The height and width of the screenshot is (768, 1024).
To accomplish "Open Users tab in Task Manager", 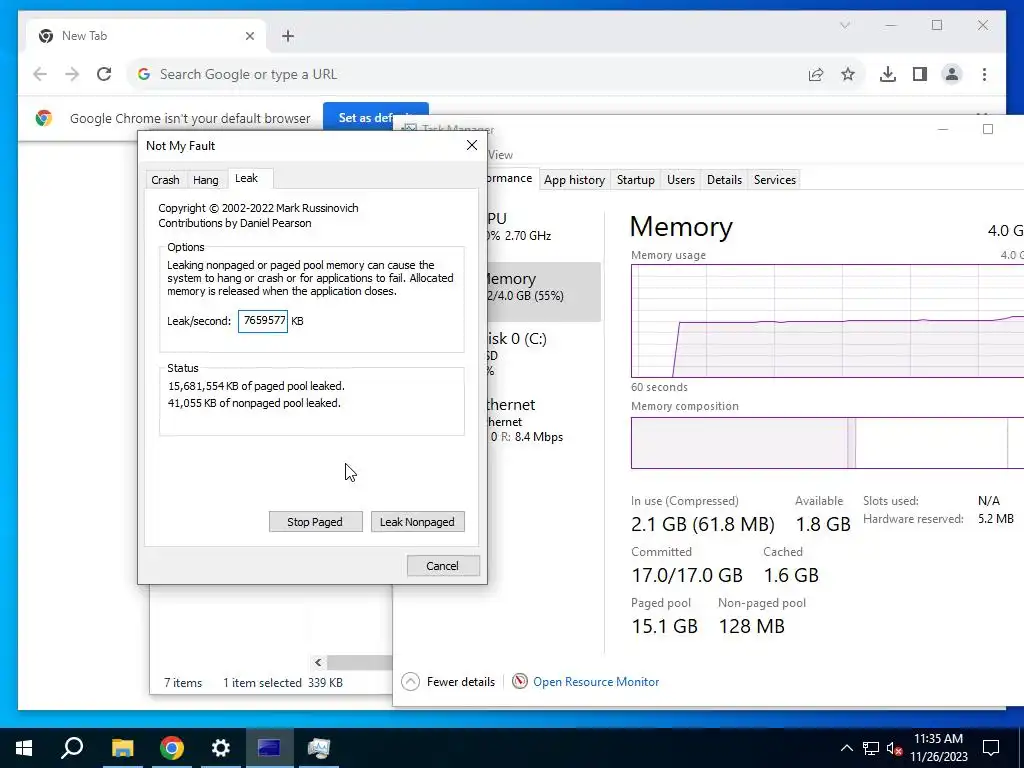I will click(680, 180).
